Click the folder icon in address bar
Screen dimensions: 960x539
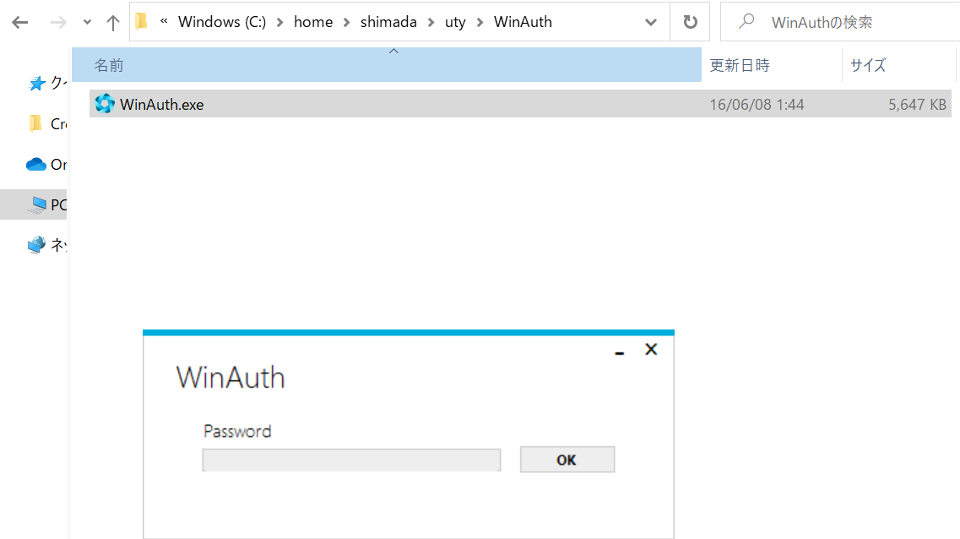point(141,21)
